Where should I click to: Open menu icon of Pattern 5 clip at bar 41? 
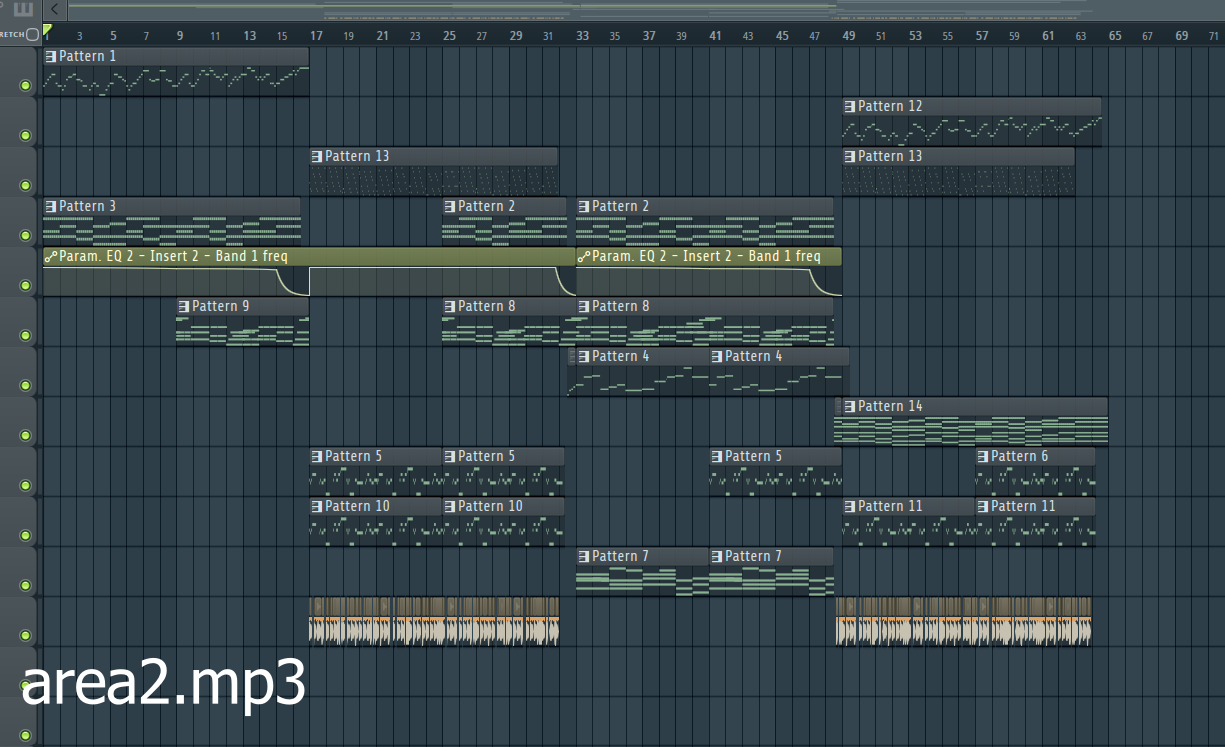click(x=717, y=456)
